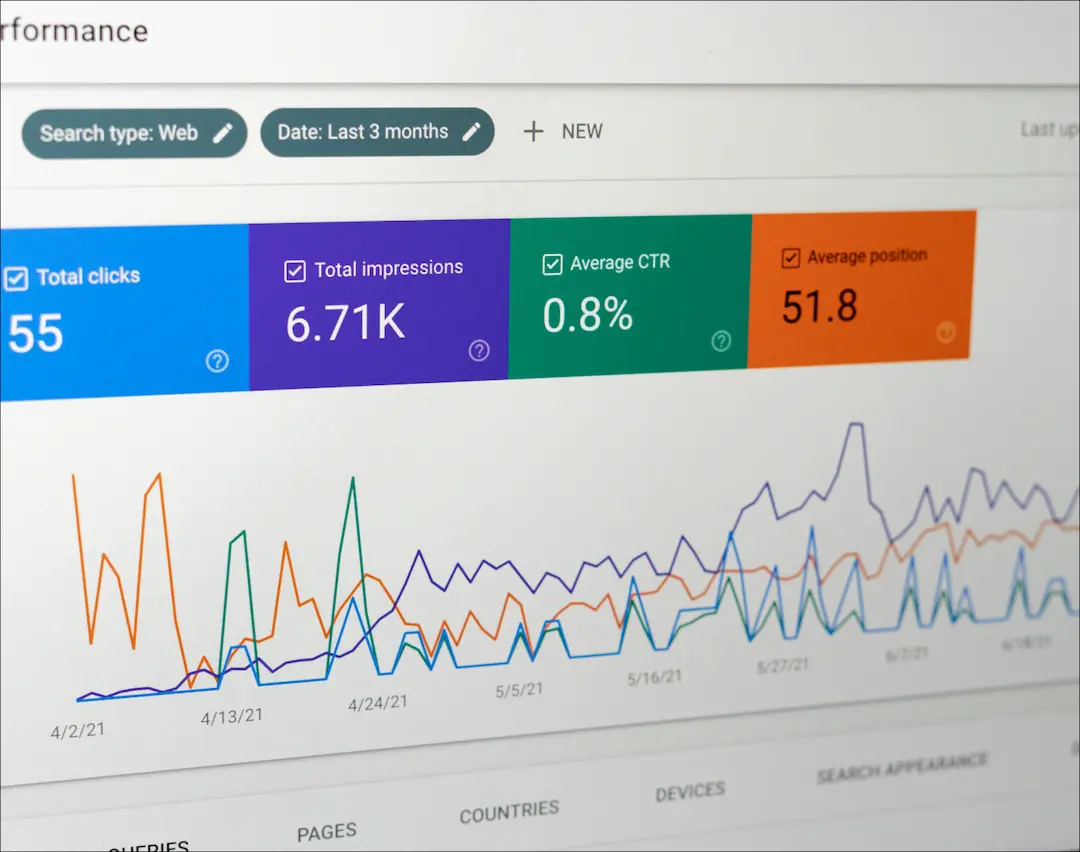Toggle the Total impressions checkbox
Screen dimensions: 1080x852
(x=295, y=271)
